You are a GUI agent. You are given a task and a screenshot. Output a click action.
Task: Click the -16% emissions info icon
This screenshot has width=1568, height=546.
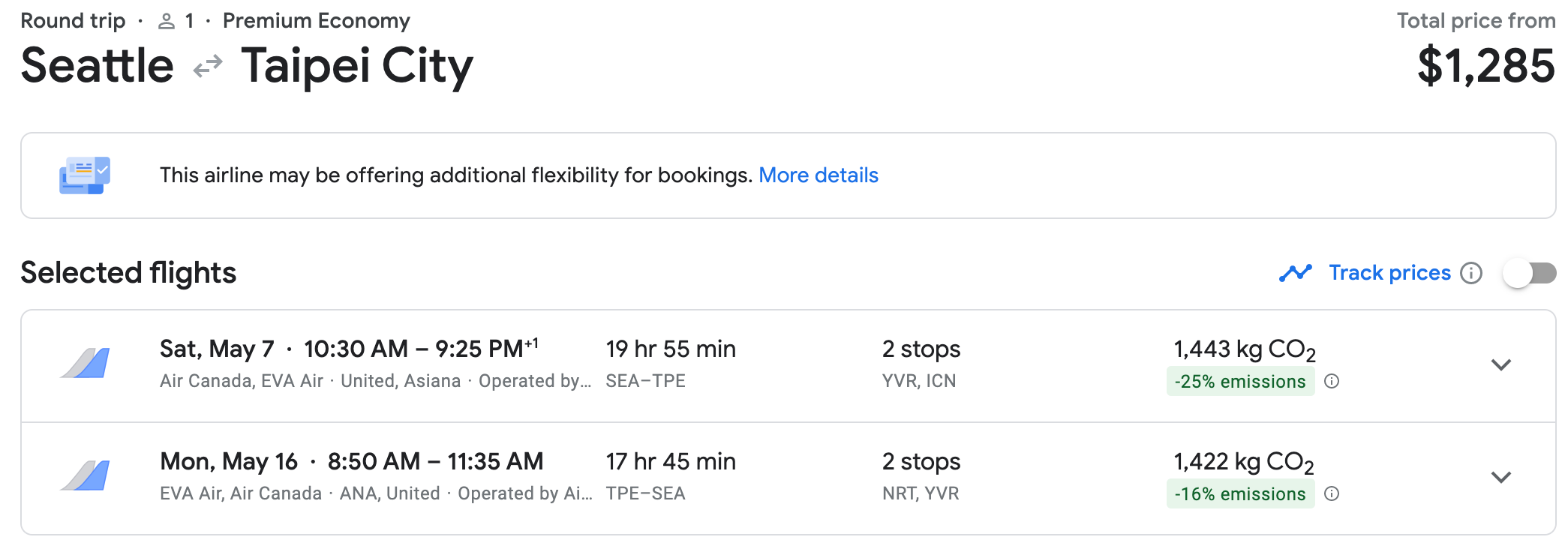(x=1332, y=493)
